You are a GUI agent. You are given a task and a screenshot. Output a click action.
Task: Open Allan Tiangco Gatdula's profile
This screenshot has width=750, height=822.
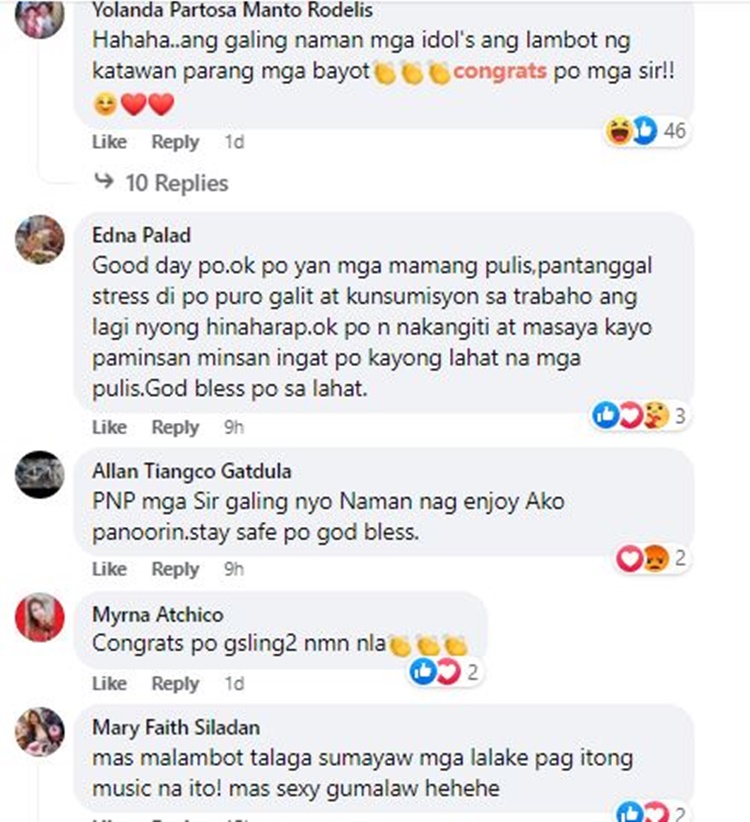(192, 471)
